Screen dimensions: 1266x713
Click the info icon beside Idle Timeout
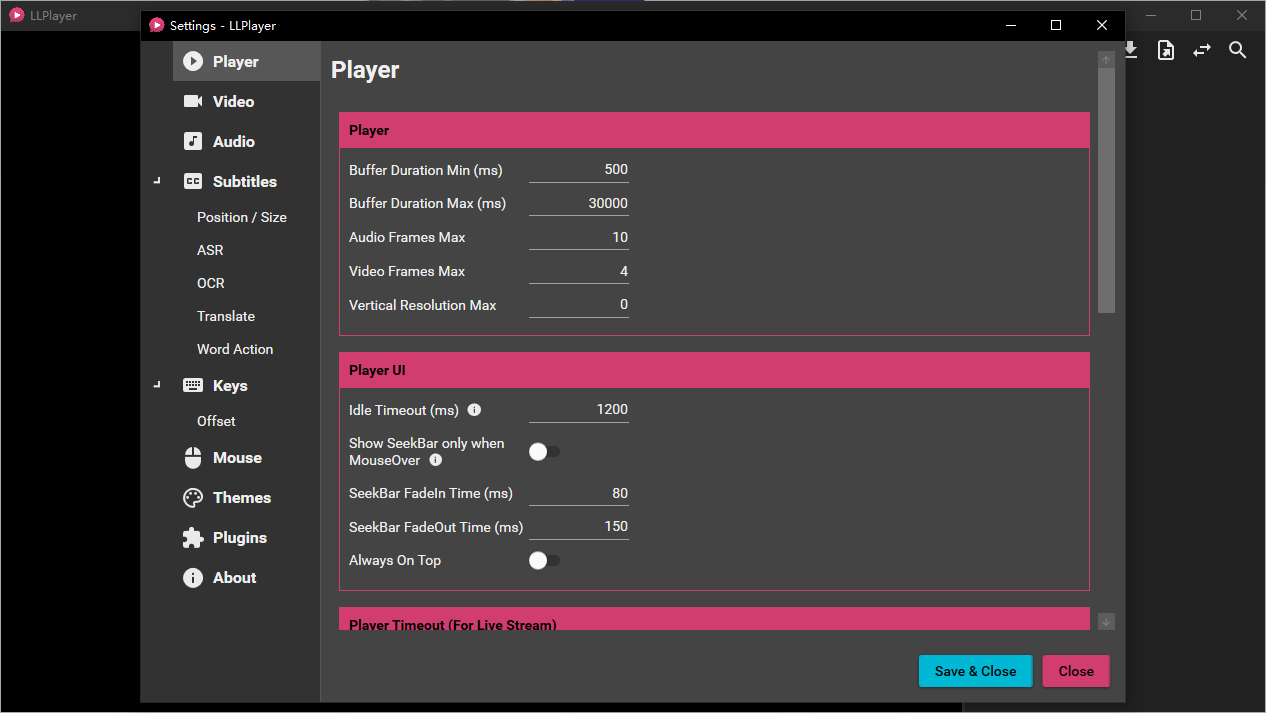[474, 410]
